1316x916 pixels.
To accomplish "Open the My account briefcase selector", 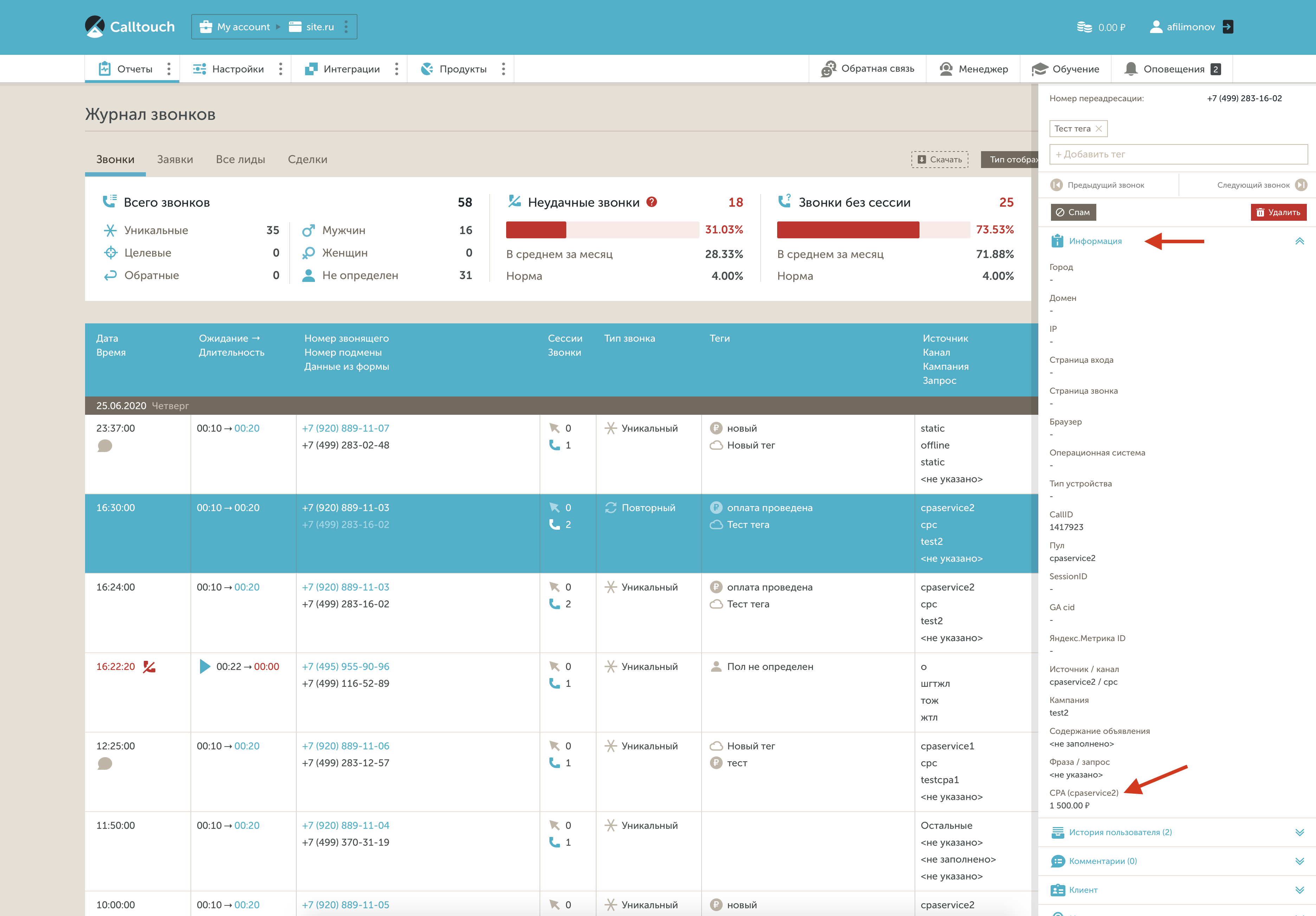I will pyautogui.click(x=234, y=27).
